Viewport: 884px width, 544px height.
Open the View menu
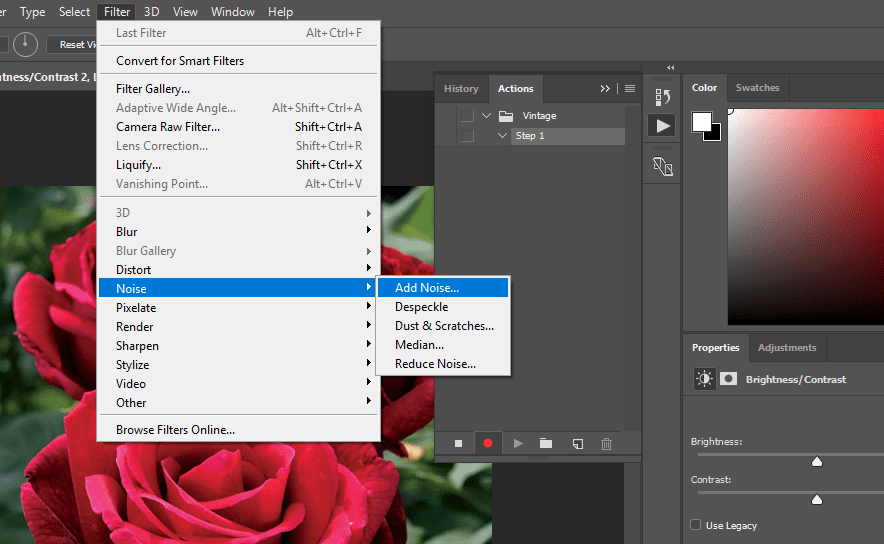click(185, 12)
